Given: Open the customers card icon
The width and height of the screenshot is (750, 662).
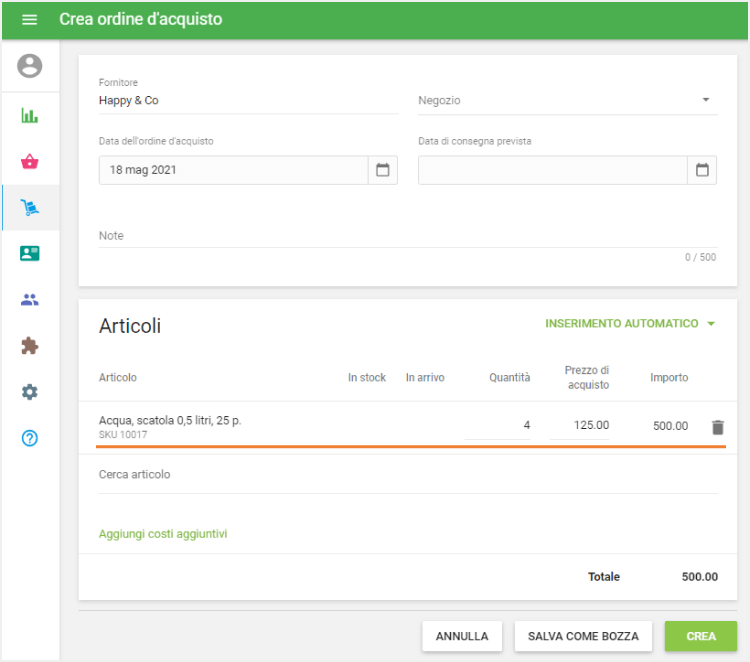Looking at the screenshot, I should (x=30, y=254).
